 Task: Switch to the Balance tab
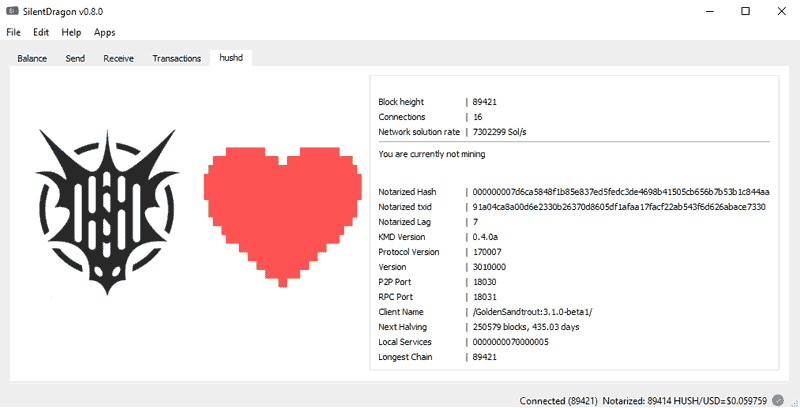(x=32, y=58)
